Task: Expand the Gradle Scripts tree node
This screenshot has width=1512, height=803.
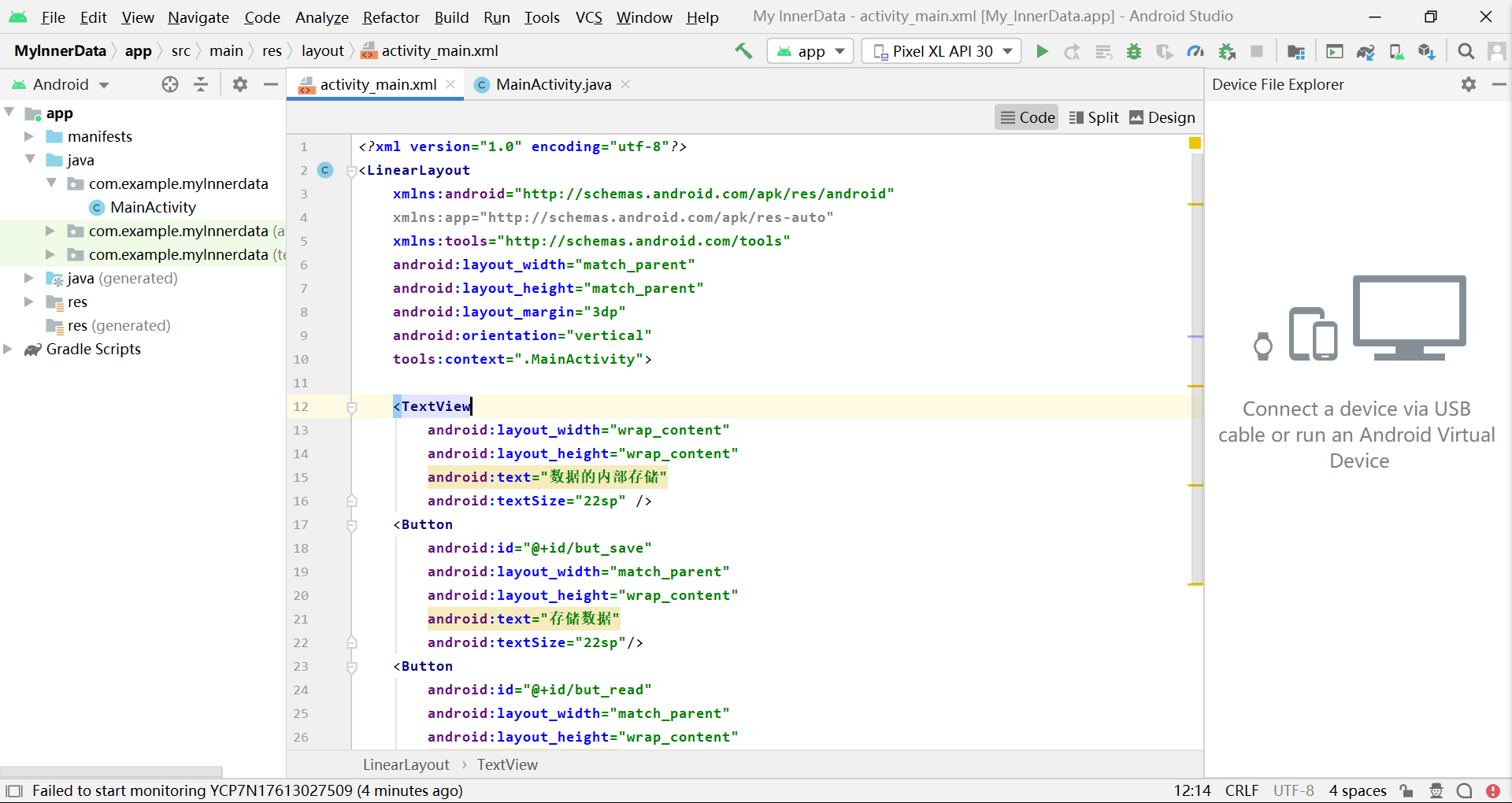Action: pos(9,349)
